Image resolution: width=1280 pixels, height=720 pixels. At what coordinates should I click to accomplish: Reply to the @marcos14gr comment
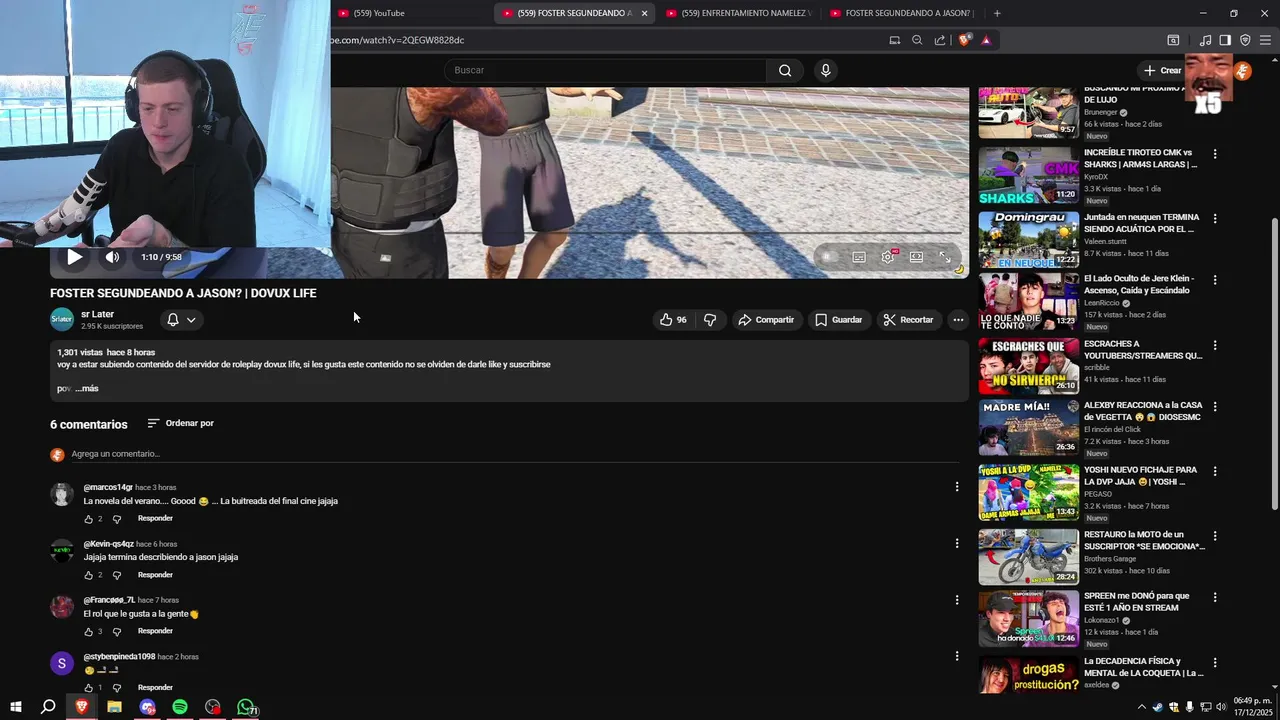[155, 518]
